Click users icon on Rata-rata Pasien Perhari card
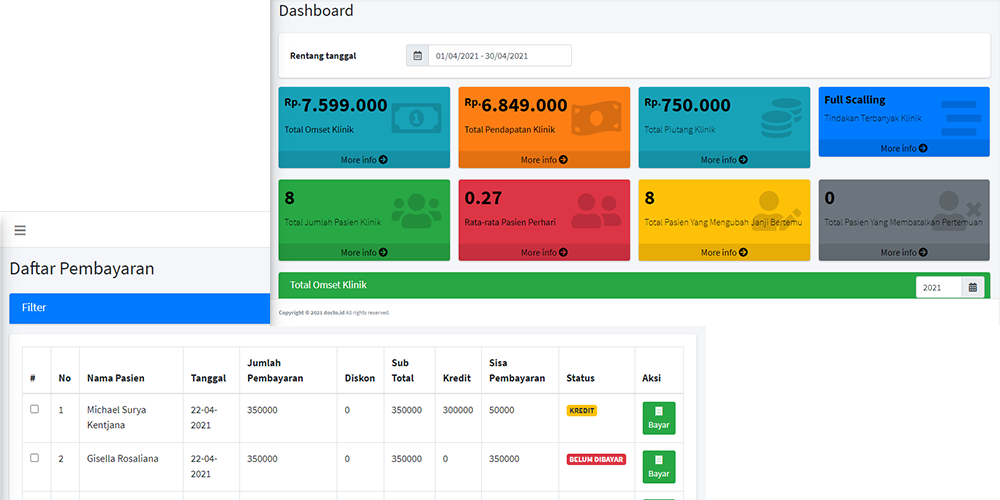The width and height of the screenshot is (1000, 500). (596, 209)
